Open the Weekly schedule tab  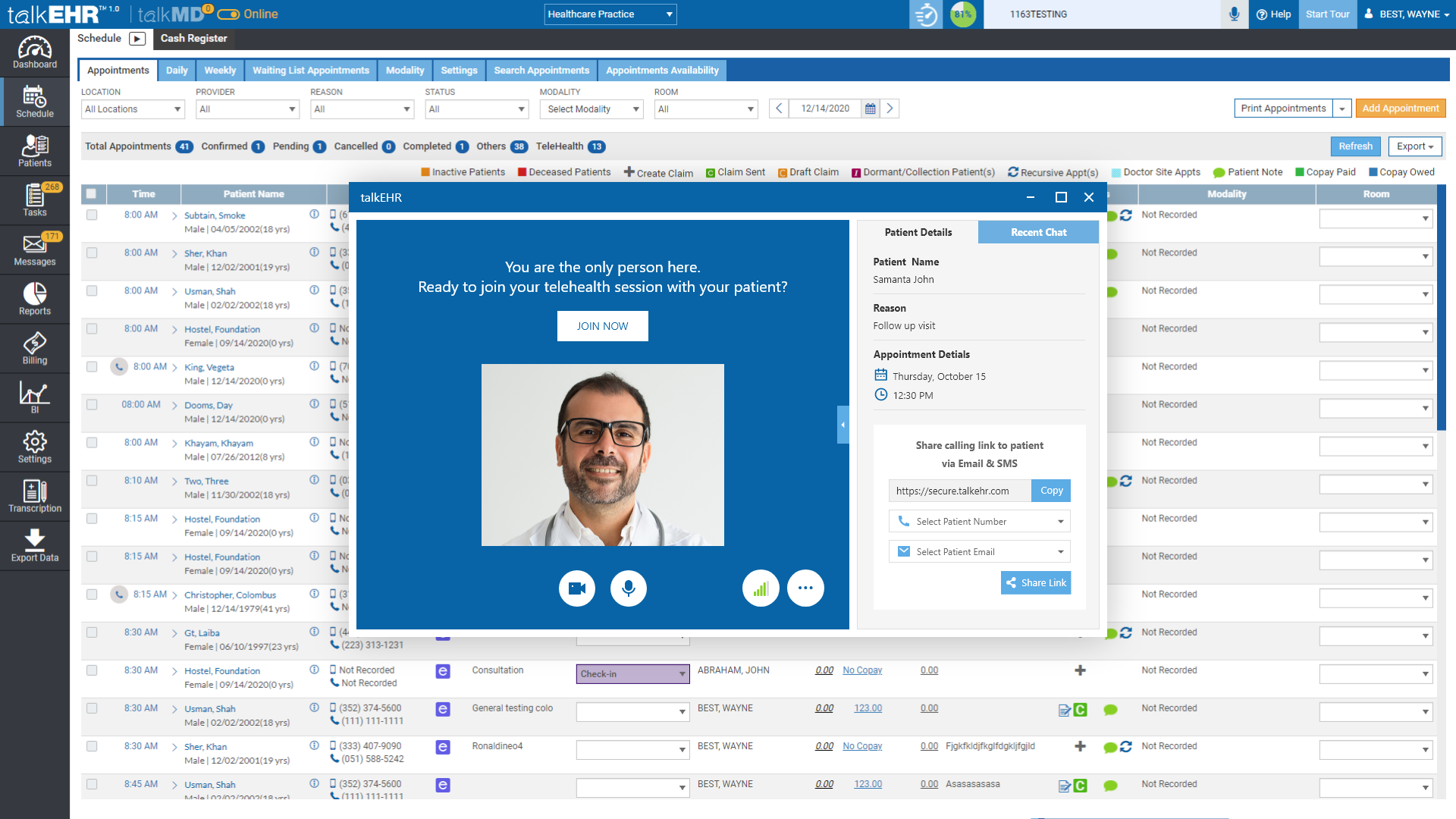220,71
